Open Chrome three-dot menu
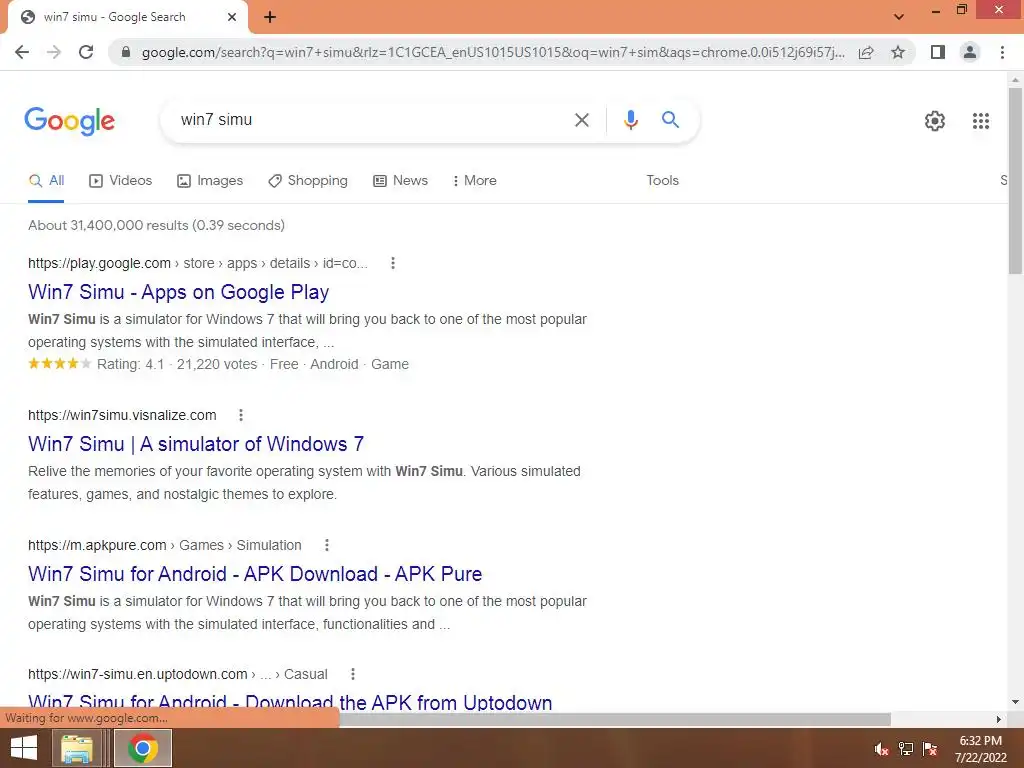 click(x=1002, y=52)
